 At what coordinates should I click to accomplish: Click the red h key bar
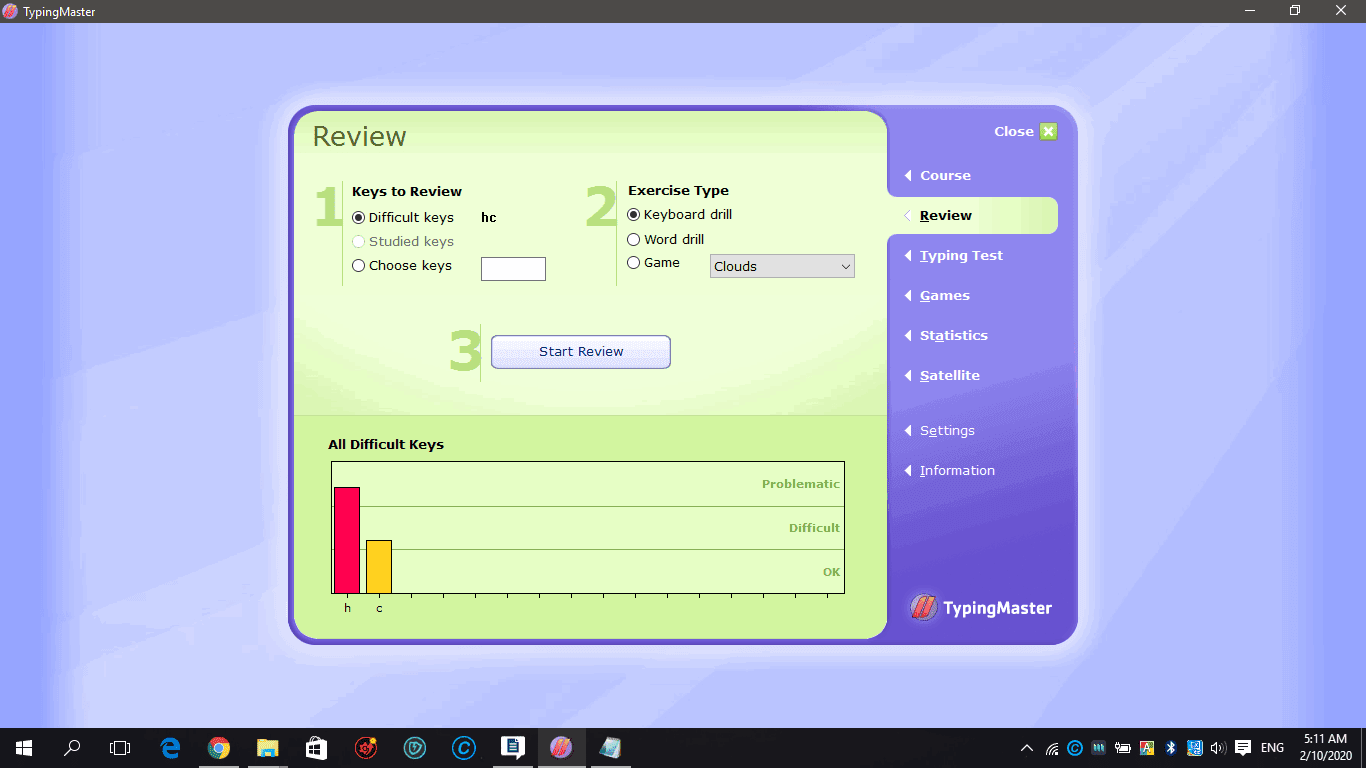347,540
